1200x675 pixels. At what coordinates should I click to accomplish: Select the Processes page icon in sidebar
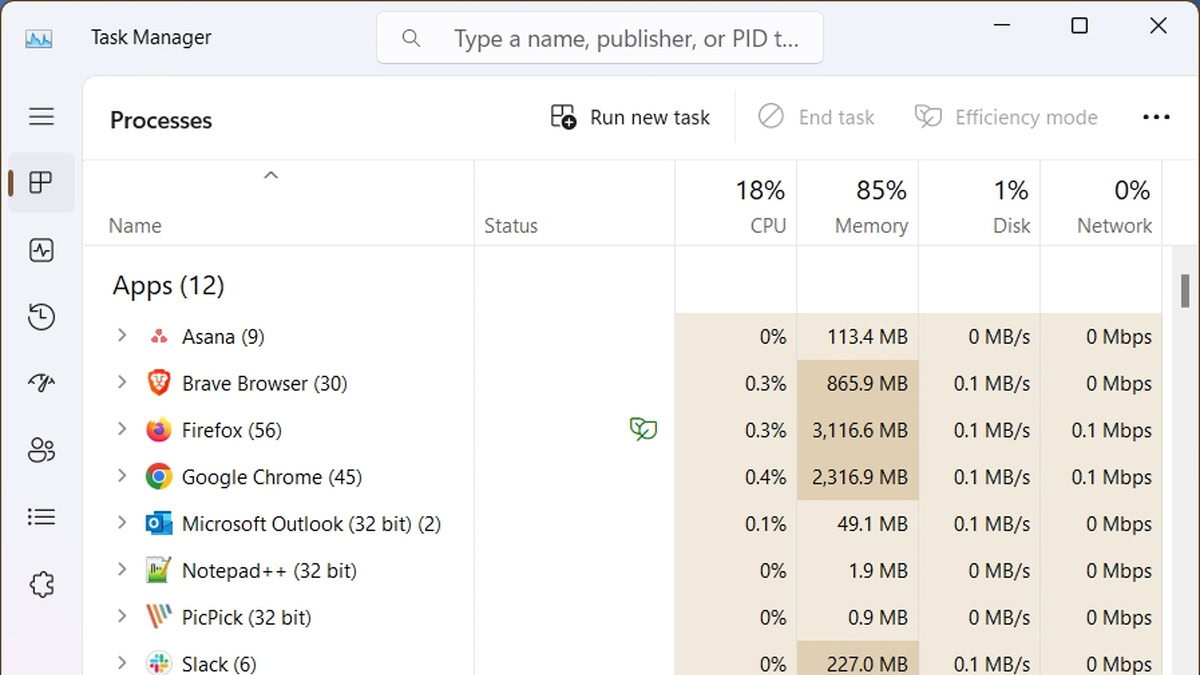(x=41, y=183)
